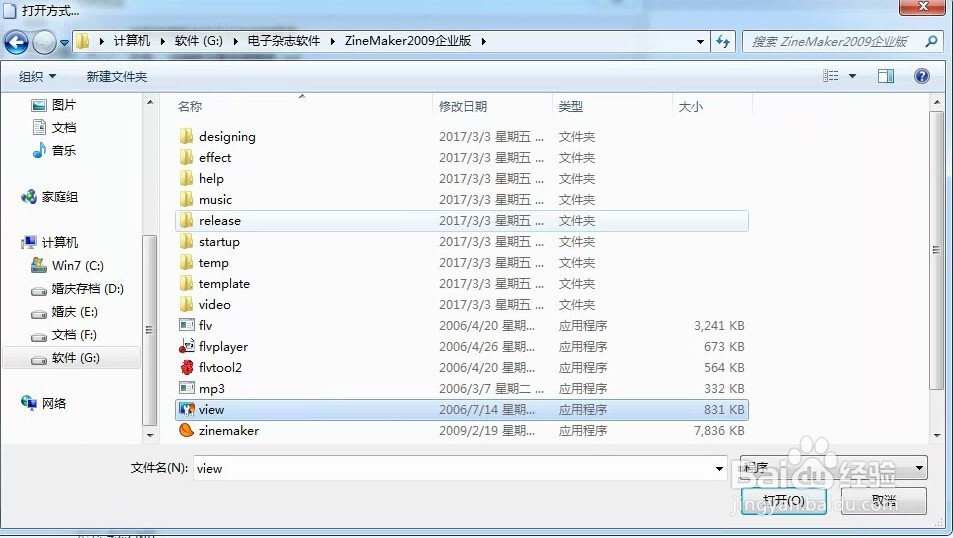
Task: Select 计算机 in navigation pane
Action: [x=49, y=242]
